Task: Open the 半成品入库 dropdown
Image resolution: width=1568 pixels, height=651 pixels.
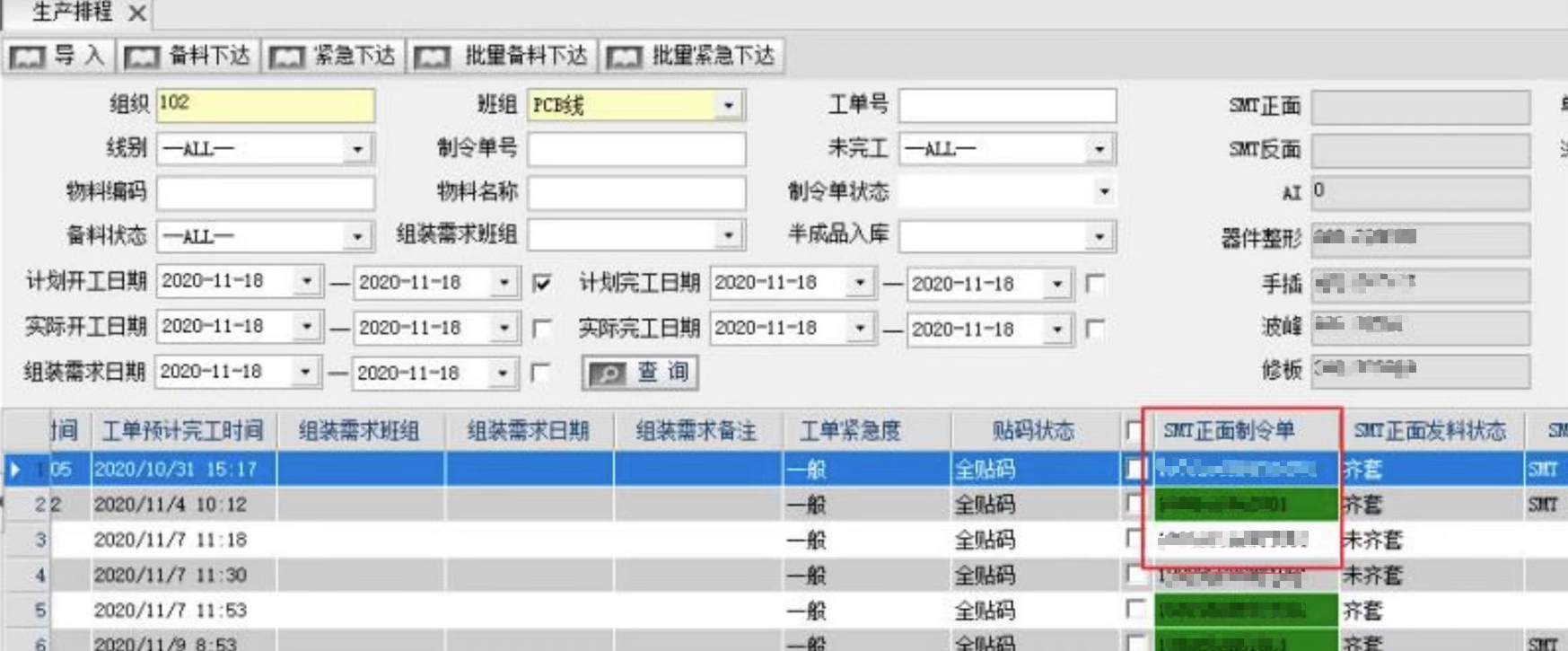Action: (1099, 236)
